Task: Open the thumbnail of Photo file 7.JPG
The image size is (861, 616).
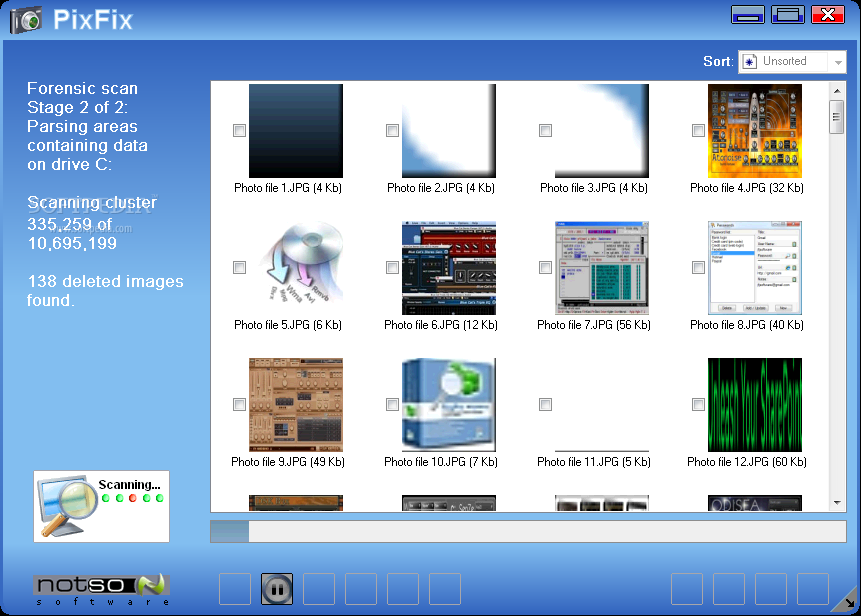Action: click(x=602, y=267)
